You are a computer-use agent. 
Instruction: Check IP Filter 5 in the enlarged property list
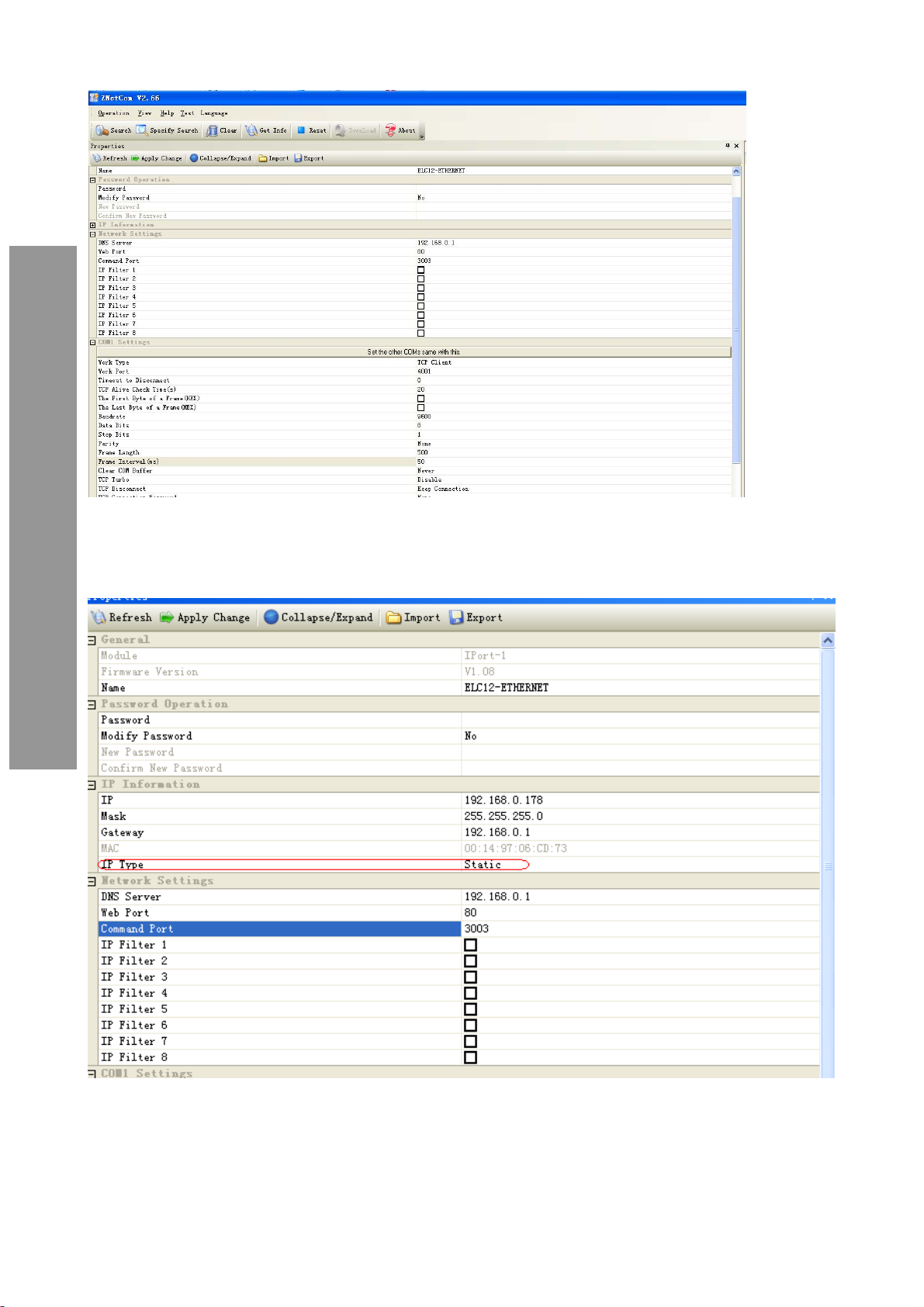[x=470, y=1009]
